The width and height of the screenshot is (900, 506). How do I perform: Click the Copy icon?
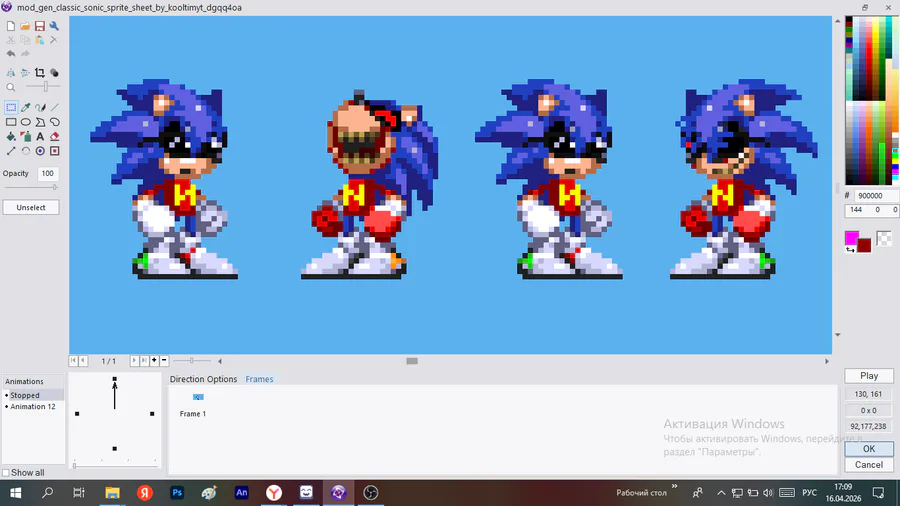coord(25,40)
